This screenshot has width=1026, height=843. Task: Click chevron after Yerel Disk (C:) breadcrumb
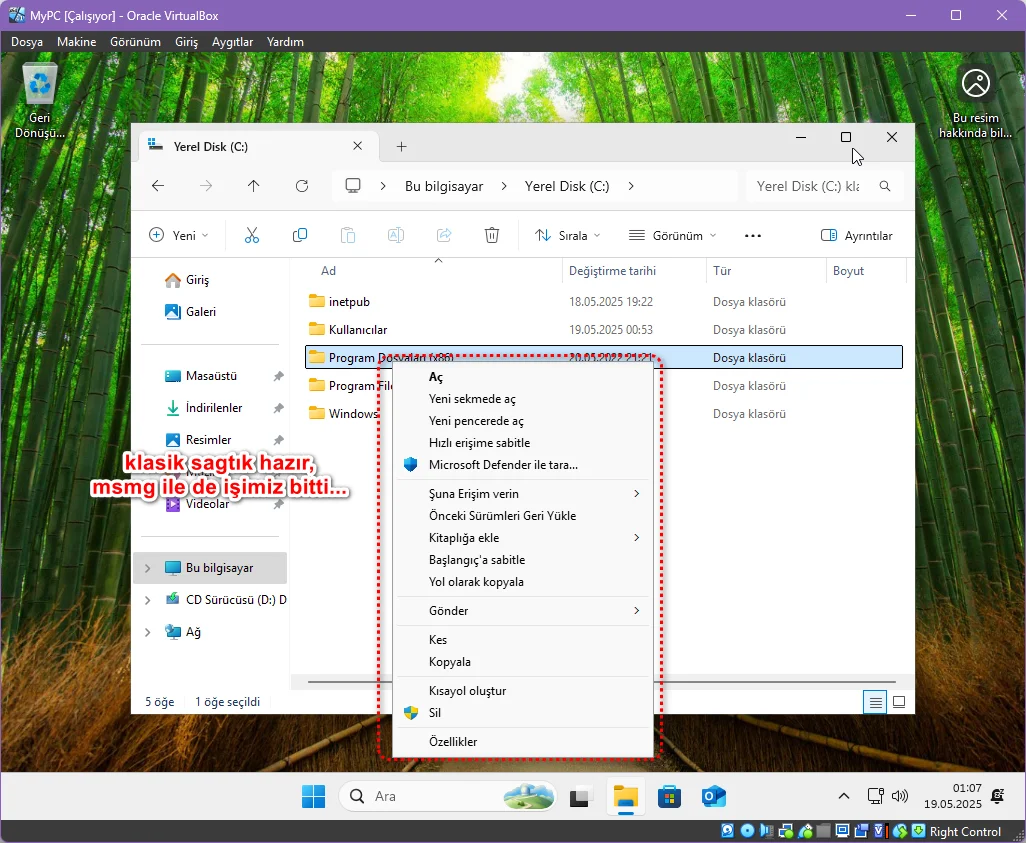click(x=631, y=186)
